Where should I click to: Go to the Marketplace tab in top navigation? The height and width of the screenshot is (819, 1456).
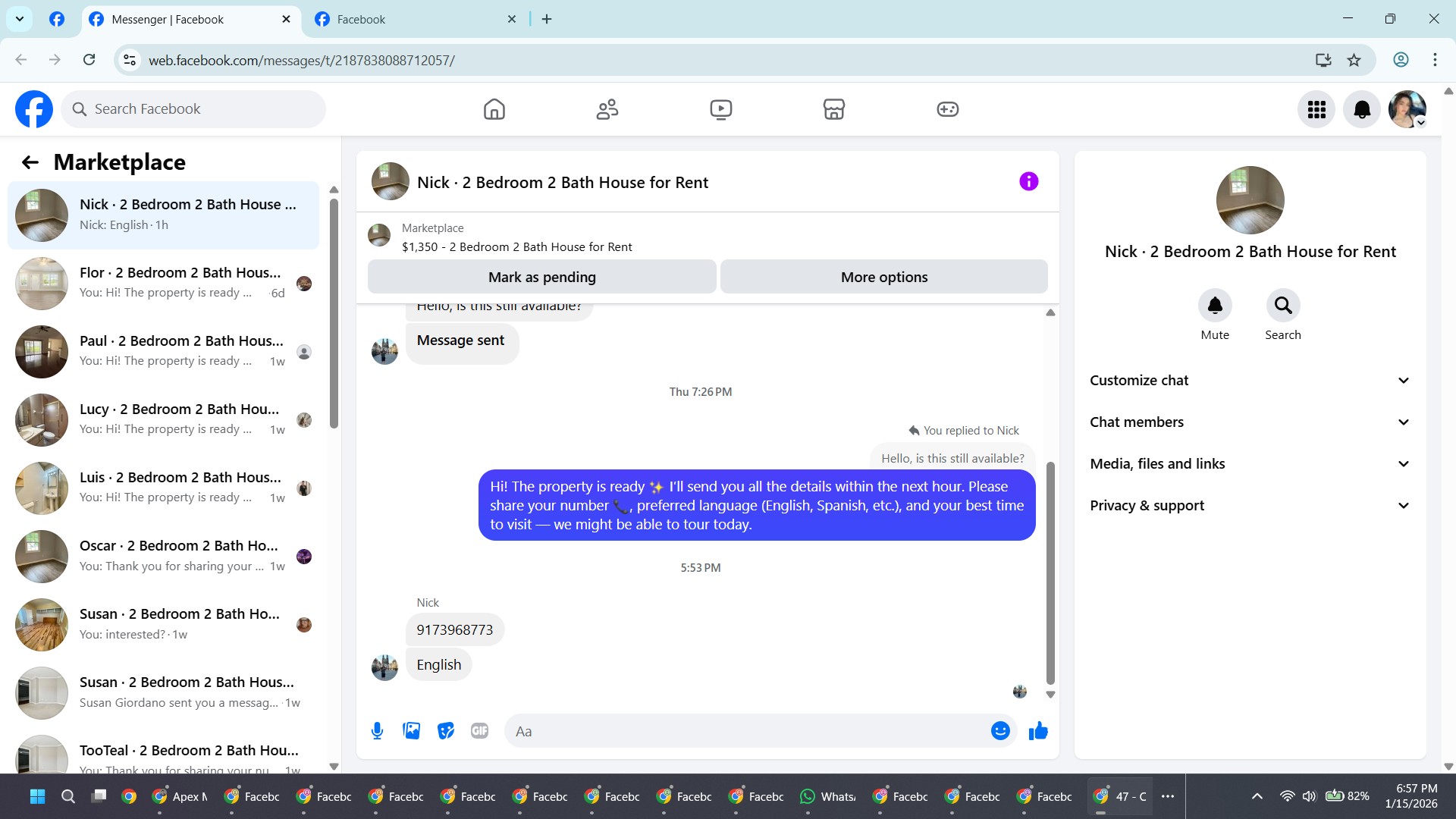click(x=833, y=110)
